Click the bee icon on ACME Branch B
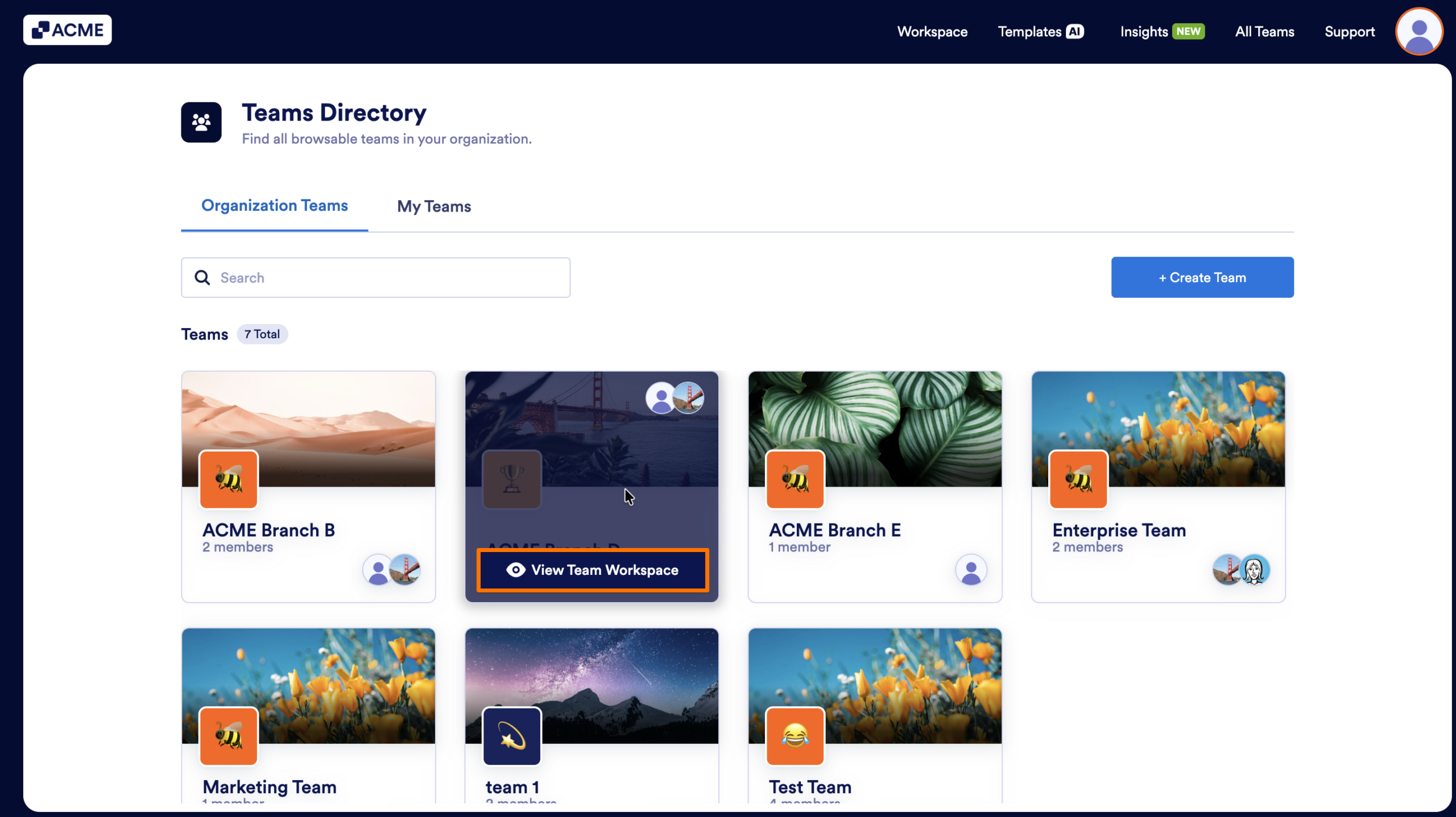Screen dimensions: 1456x817 (x=229, y=479)
